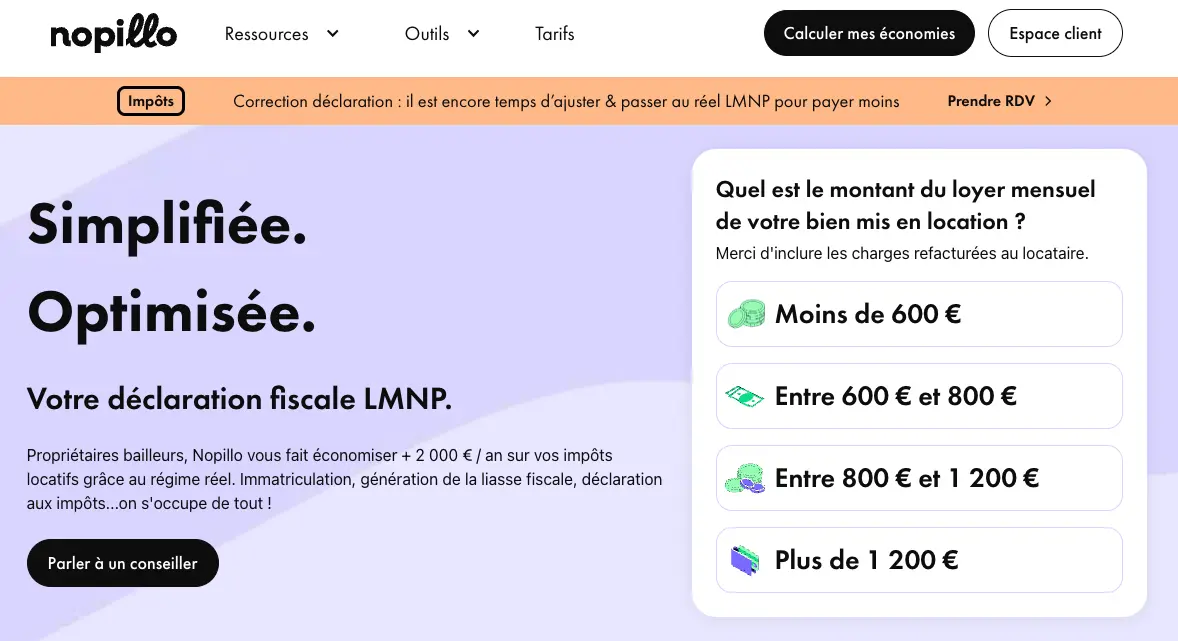
Task: Go to the Tarifs page
Action: pos(555,34)
